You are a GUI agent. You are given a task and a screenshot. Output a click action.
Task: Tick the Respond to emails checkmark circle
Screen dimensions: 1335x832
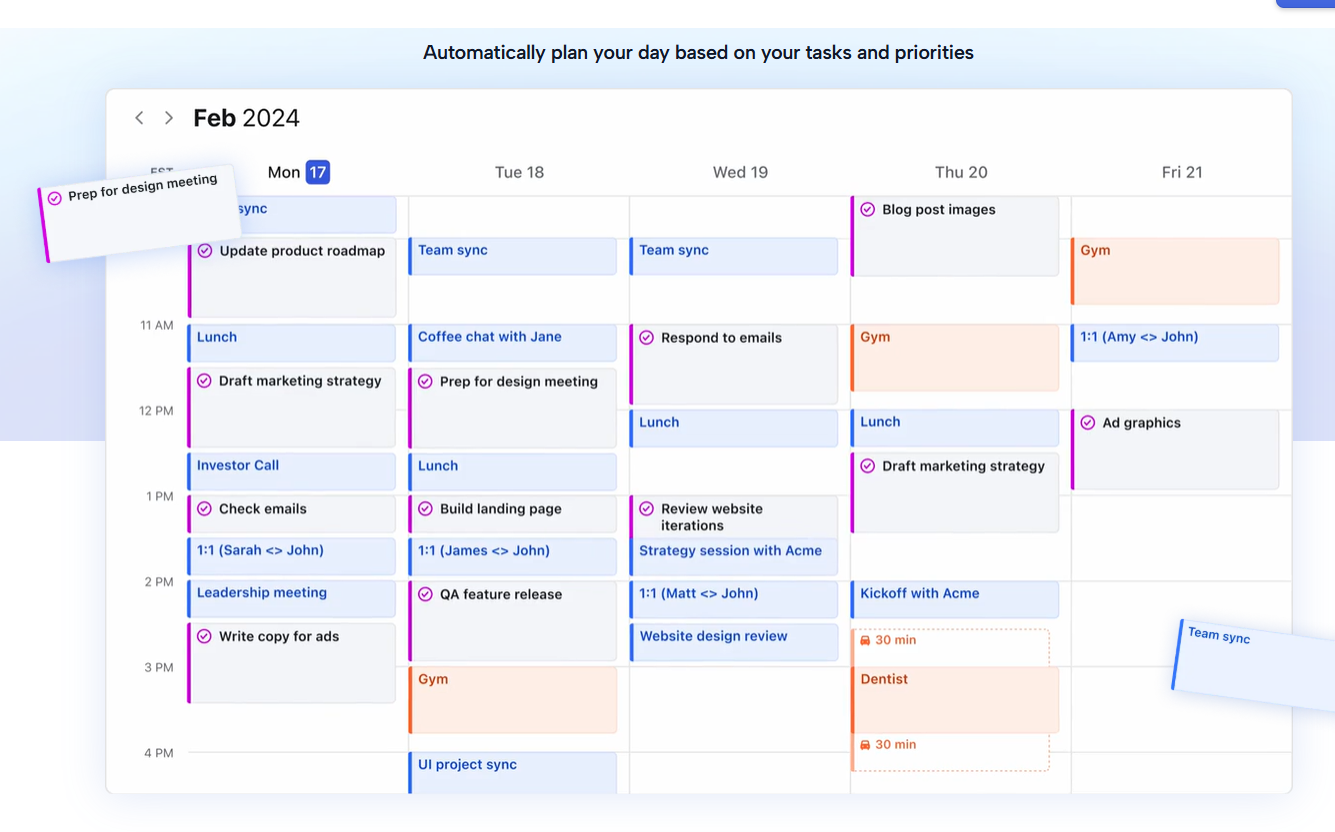[647, 338]
